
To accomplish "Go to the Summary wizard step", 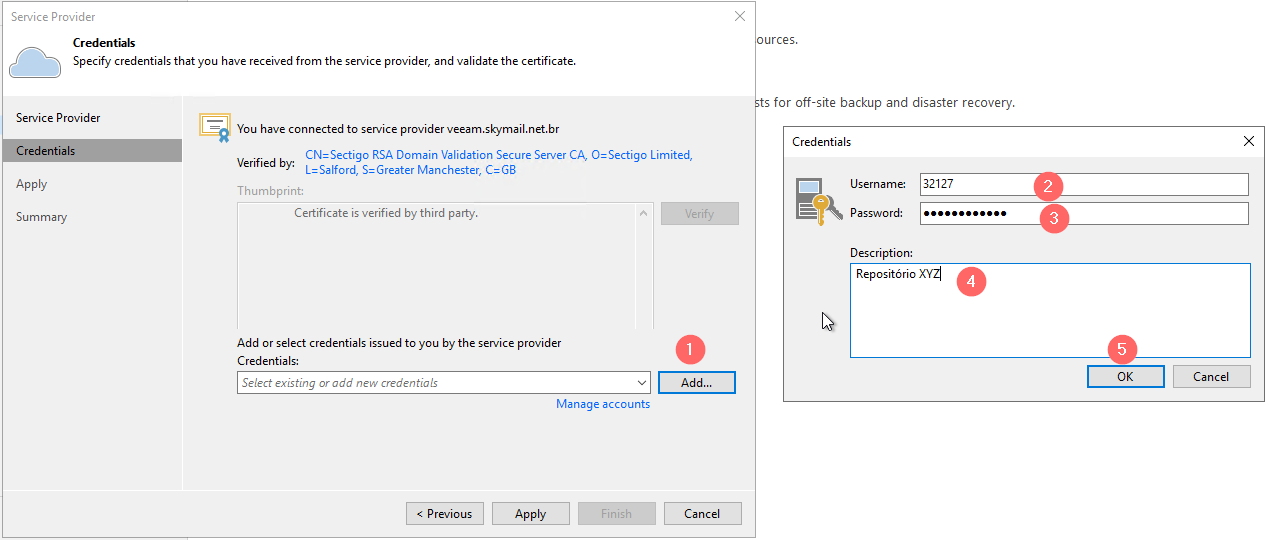I will 42,217.
